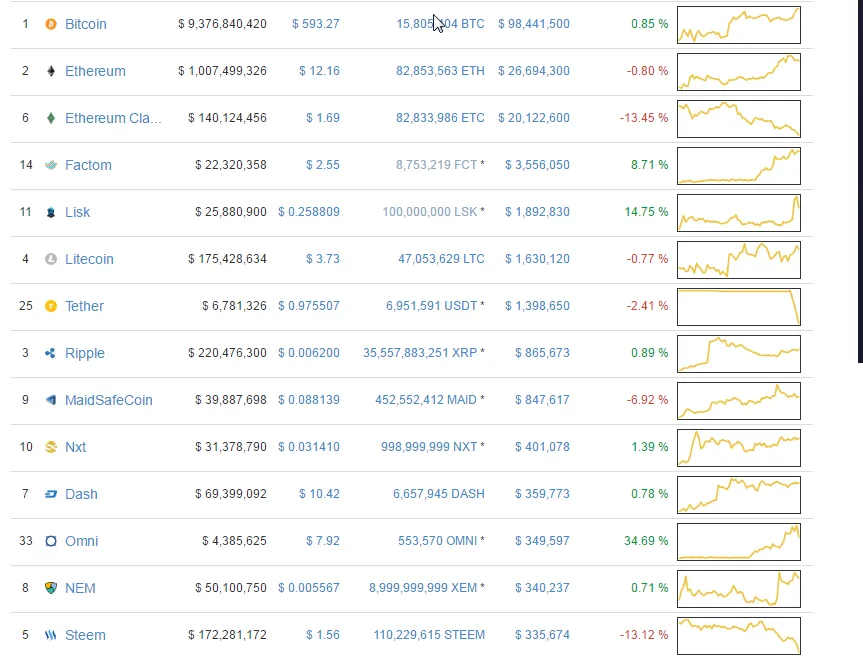Viewport: 863px width, 659px height.
Task: Open the Ethereum name link
Action: (95, 71)
